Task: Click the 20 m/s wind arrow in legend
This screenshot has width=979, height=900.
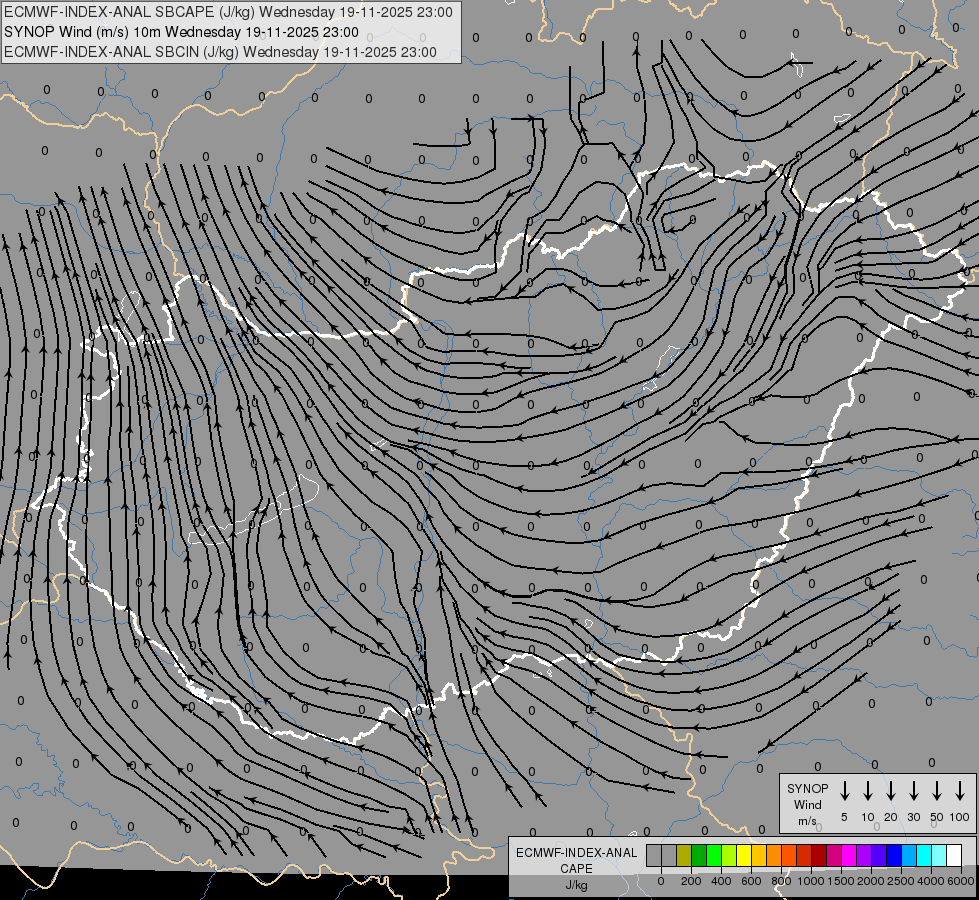Action: (x=890, y=791)
